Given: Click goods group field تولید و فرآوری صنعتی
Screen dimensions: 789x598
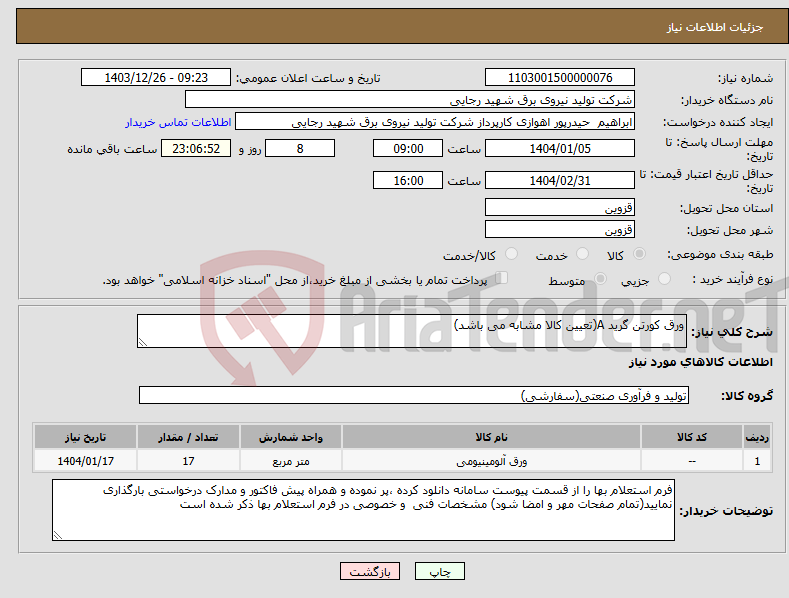Looking at the screenshot, I should (414, 395).
